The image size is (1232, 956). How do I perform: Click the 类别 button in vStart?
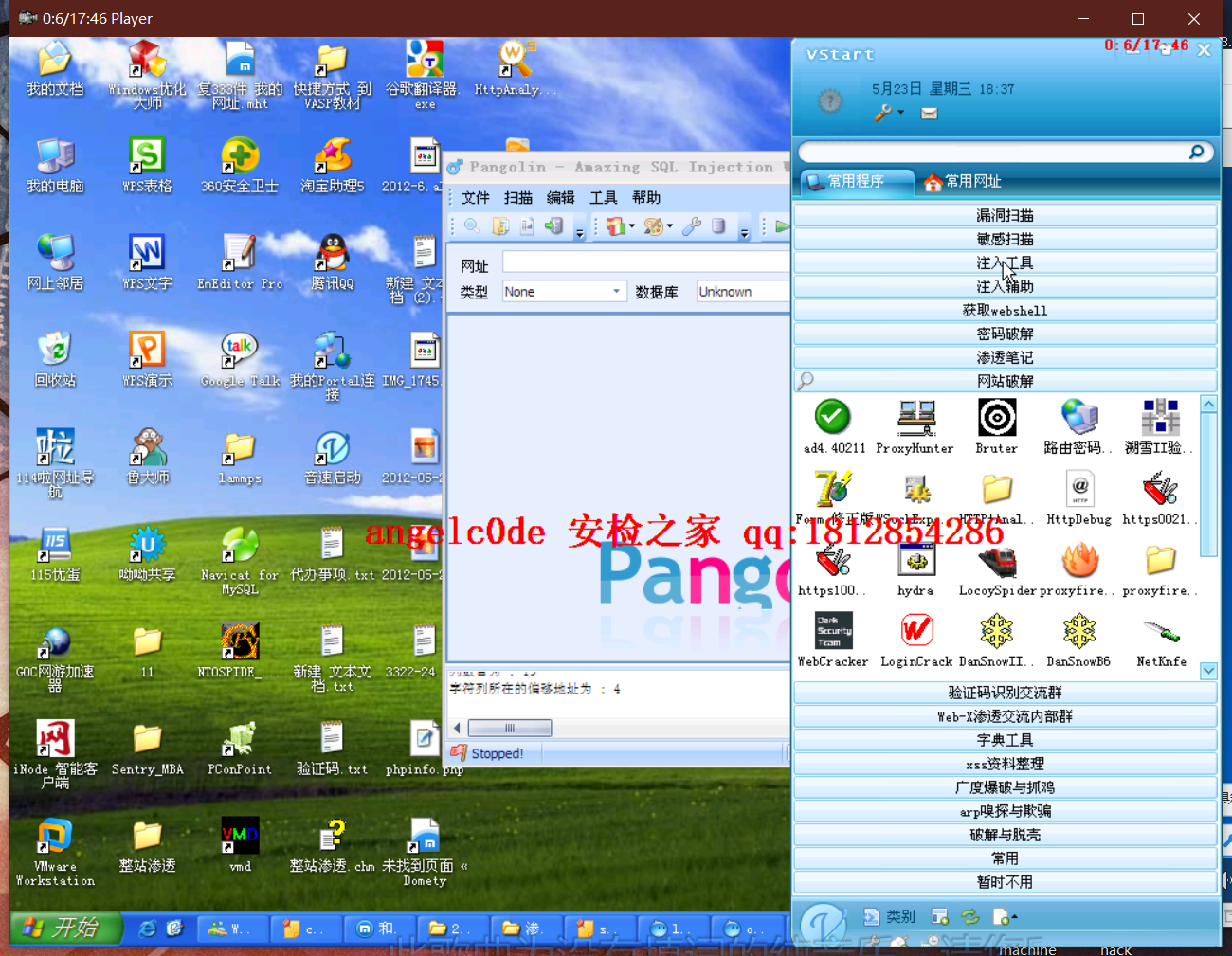pos(890,916)
